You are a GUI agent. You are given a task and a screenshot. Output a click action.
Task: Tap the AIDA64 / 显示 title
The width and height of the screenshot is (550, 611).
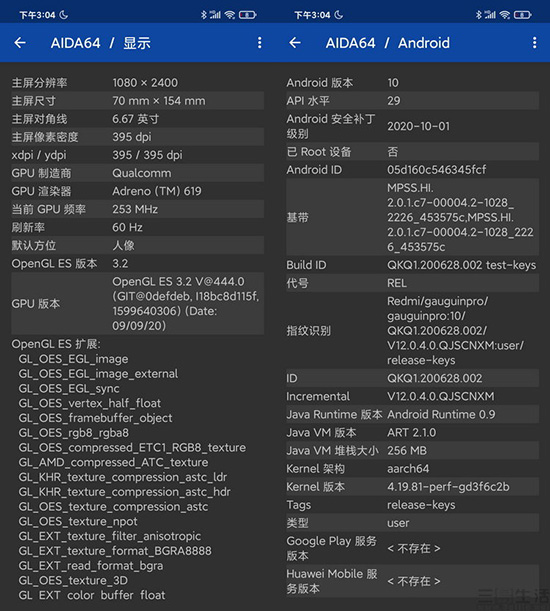pos(101,43)
